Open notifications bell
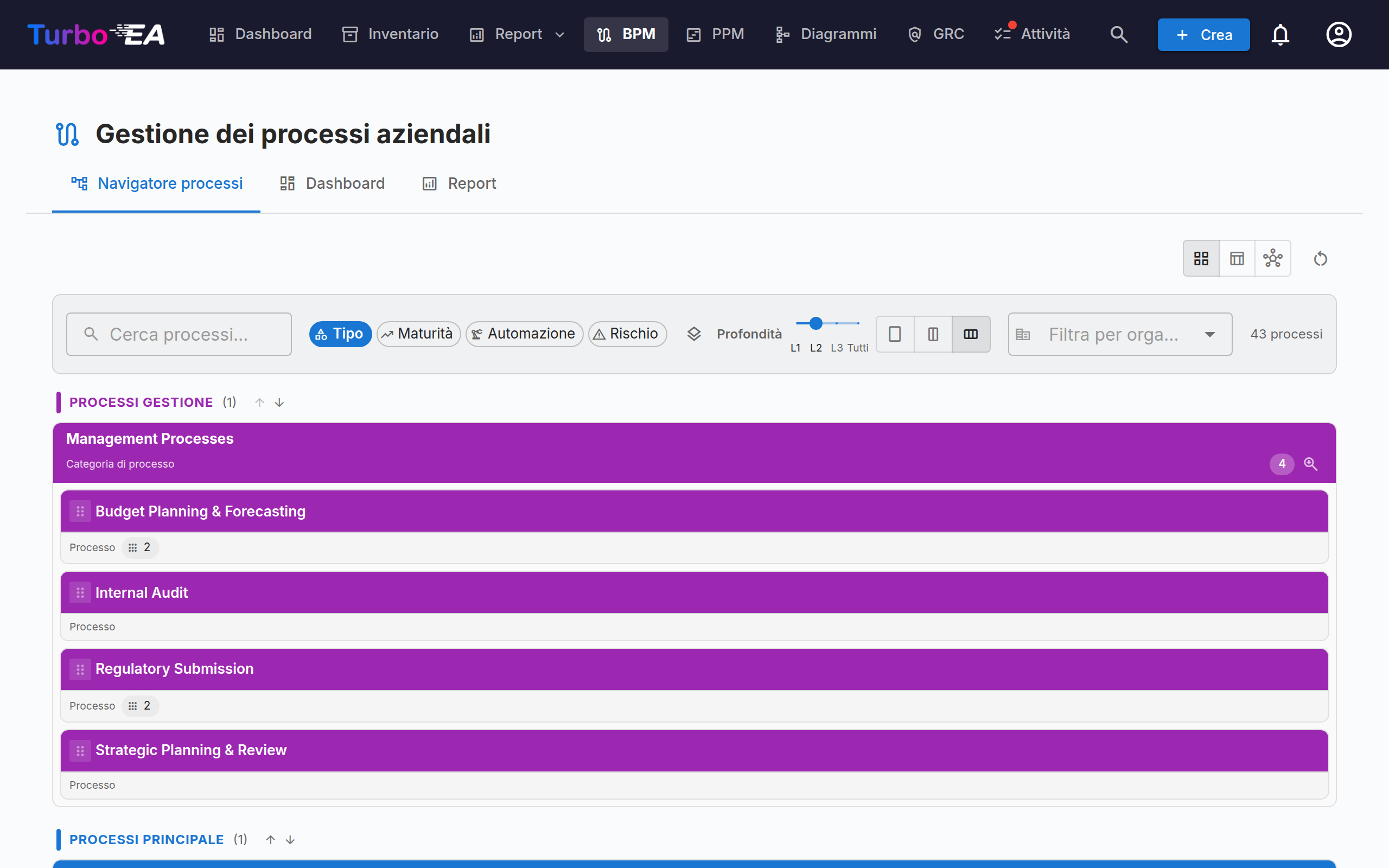This screenshot has height=868, width=1389. click(1280, 34)
